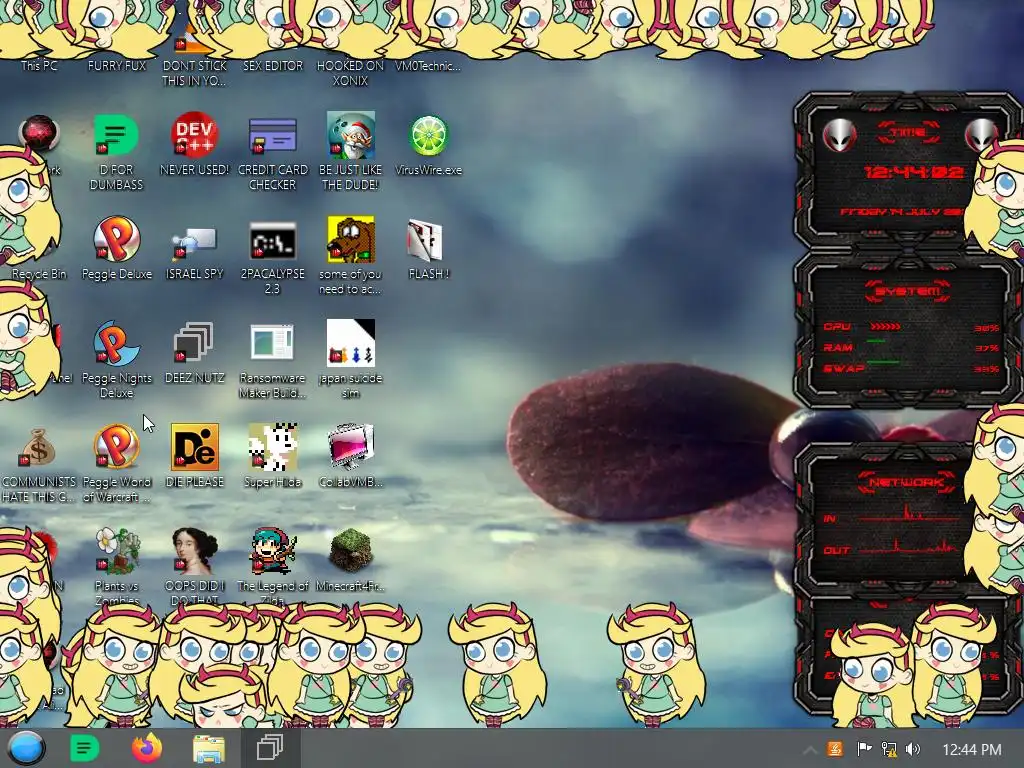
Task: Open File Explorer from the taskbar
Action: (208, 749)
